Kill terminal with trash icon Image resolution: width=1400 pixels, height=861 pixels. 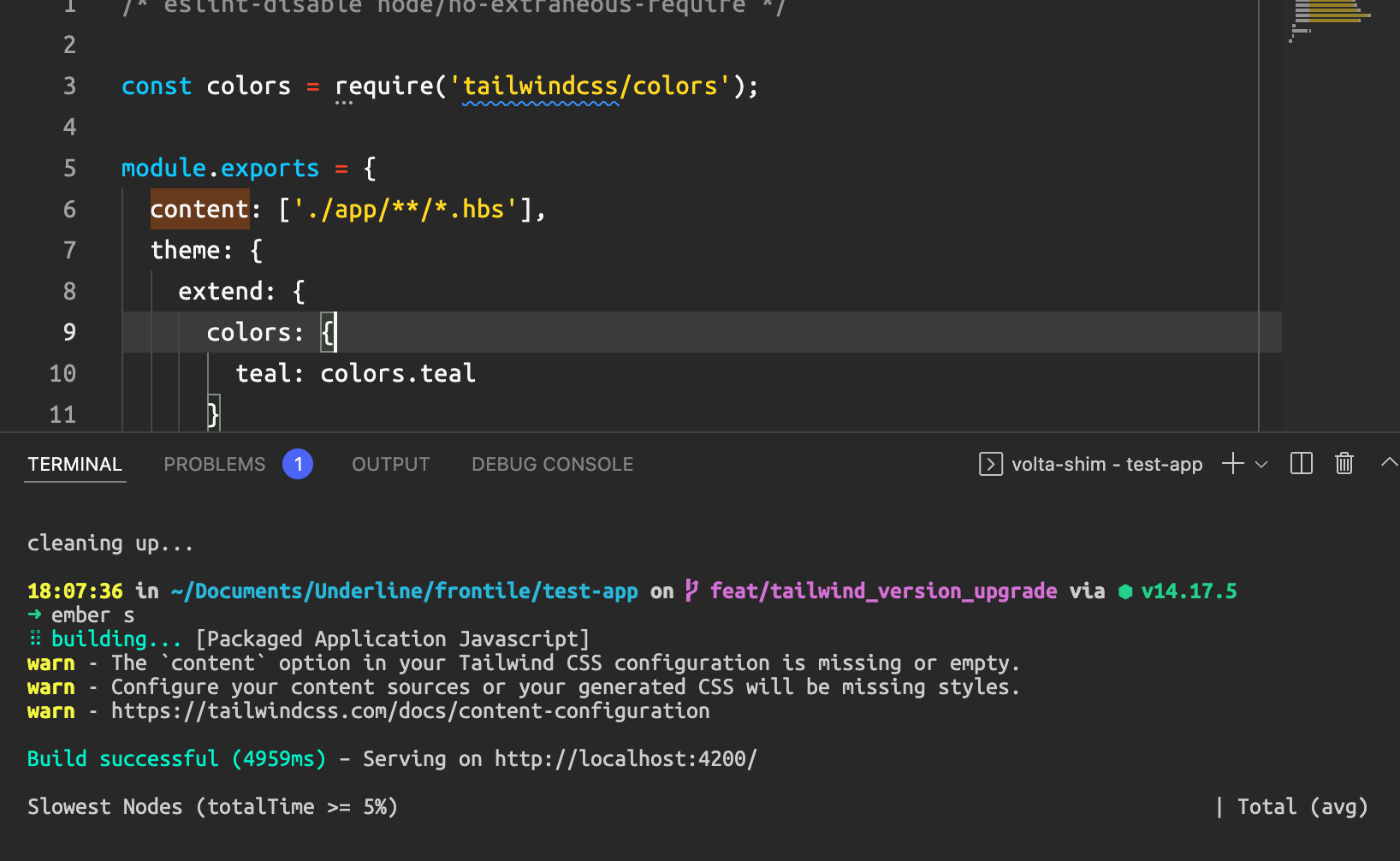[1344, 464]
